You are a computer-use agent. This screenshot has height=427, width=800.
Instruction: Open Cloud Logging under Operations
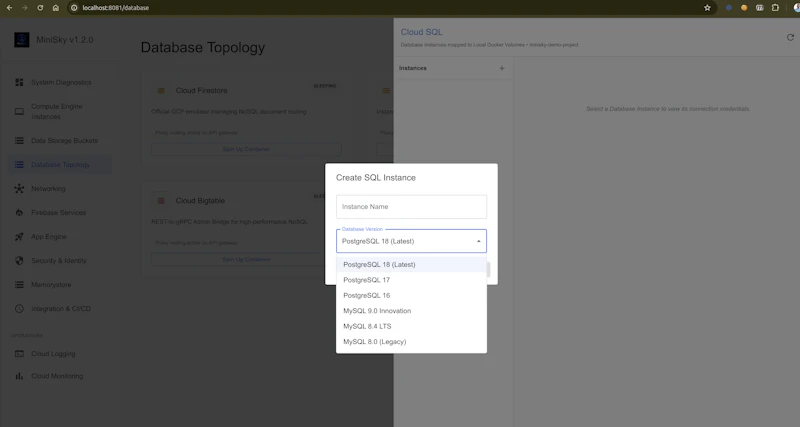click(60, 354)
